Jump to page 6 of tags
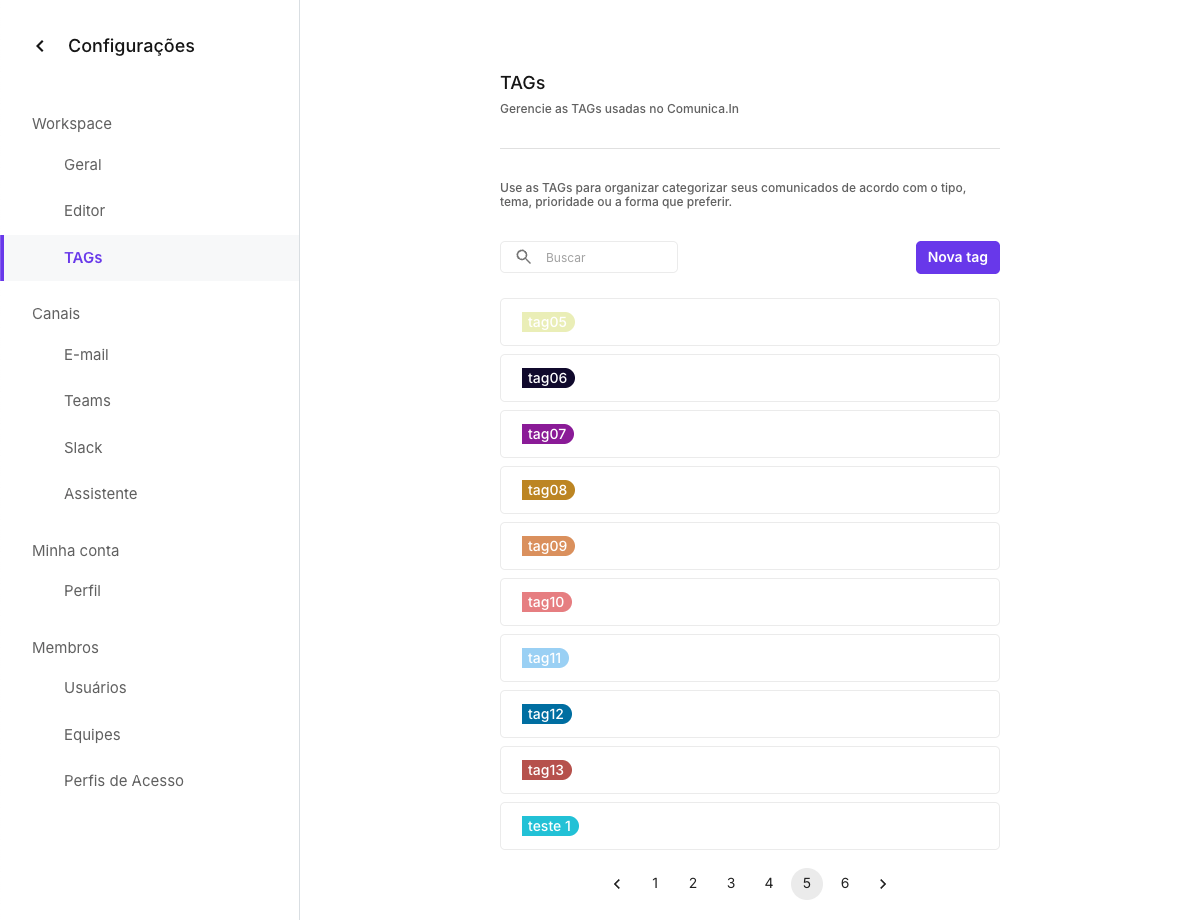Image resolution: width=1188 pixels, height=920 pixels. (x=845, y=884)
